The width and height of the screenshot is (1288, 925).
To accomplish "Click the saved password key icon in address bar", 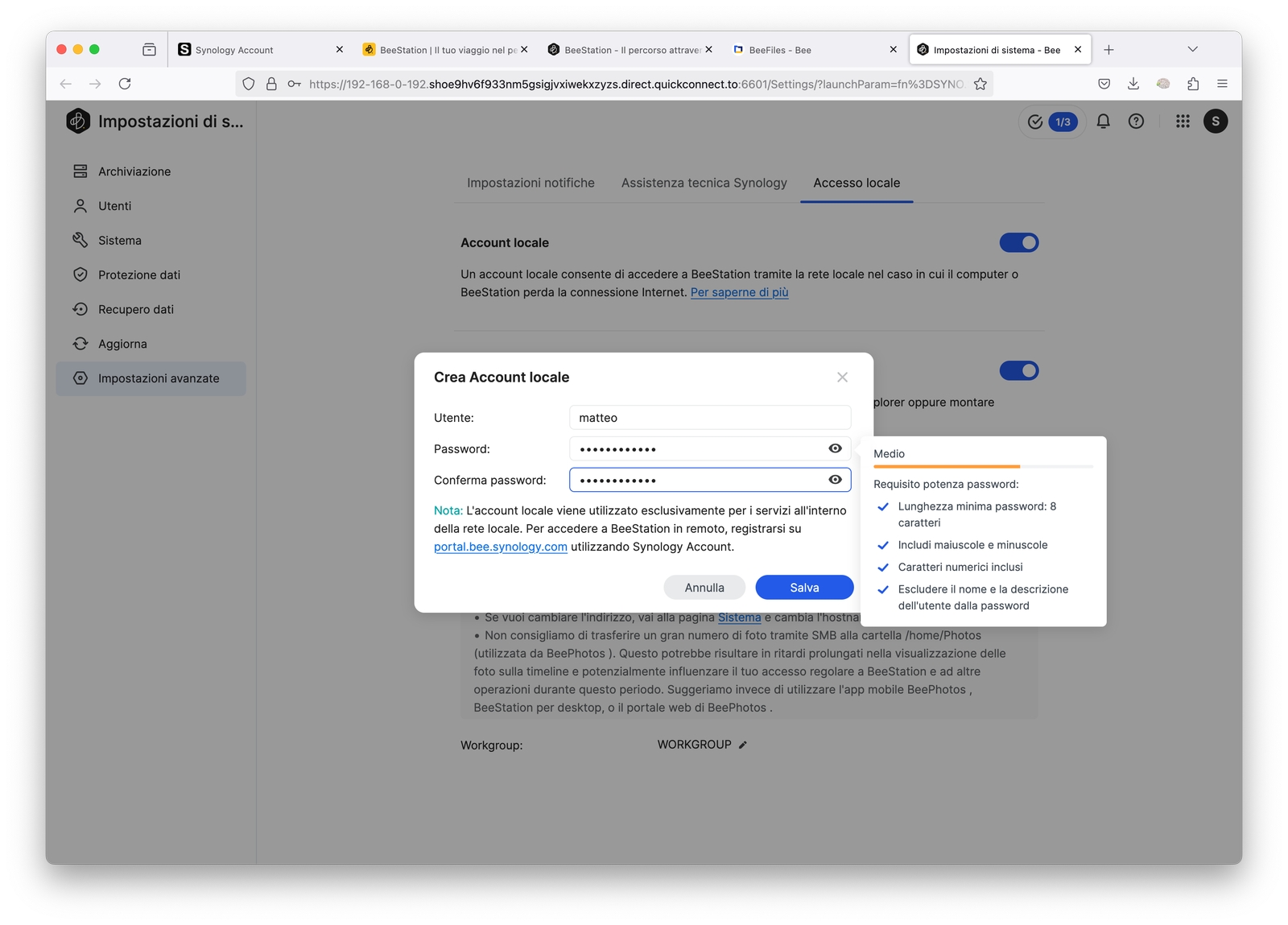I will pos(295,84).
